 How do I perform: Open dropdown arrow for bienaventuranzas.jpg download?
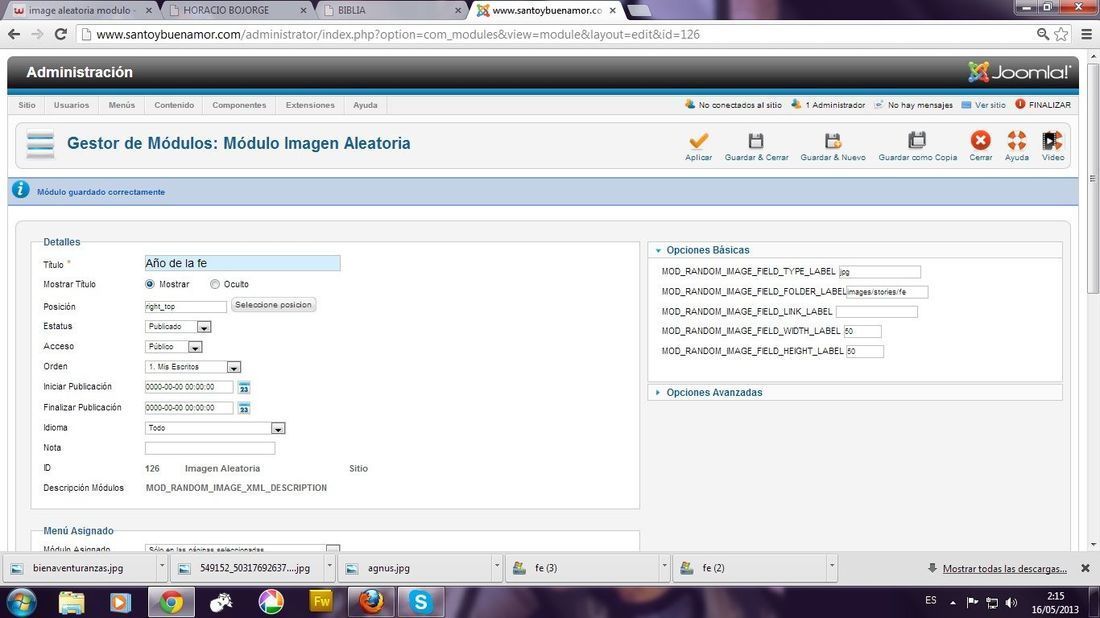(161, 565)
